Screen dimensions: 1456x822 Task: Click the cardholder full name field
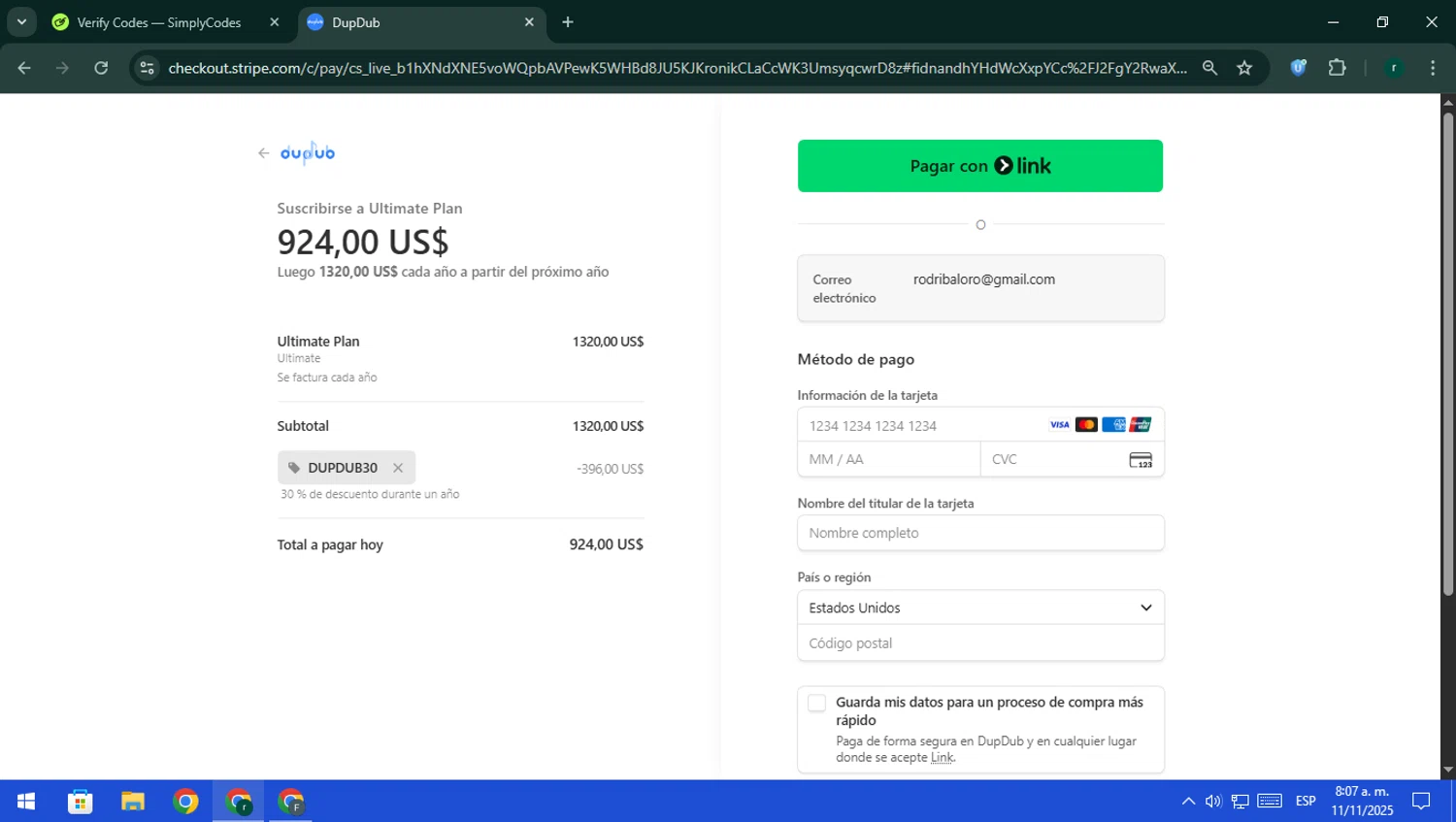pyautogui.click(x=980, y=533)
